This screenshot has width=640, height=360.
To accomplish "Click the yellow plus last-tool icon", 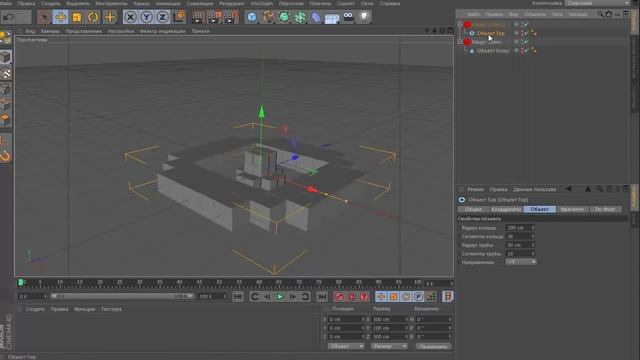I will 109,17.
